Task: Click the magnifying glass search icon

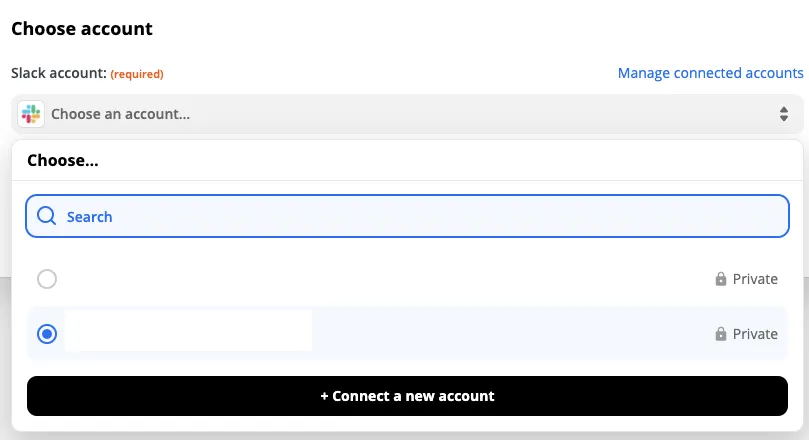Action: (46, 216)
